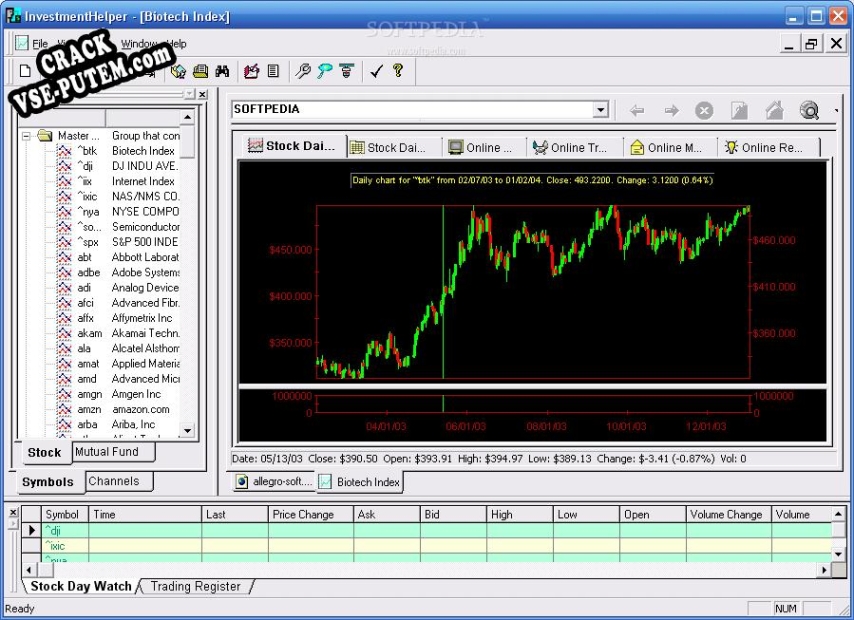854x620 pixels.
Task: Click the wrench settings toolbar icon
Action: click(x=303, y=71)
